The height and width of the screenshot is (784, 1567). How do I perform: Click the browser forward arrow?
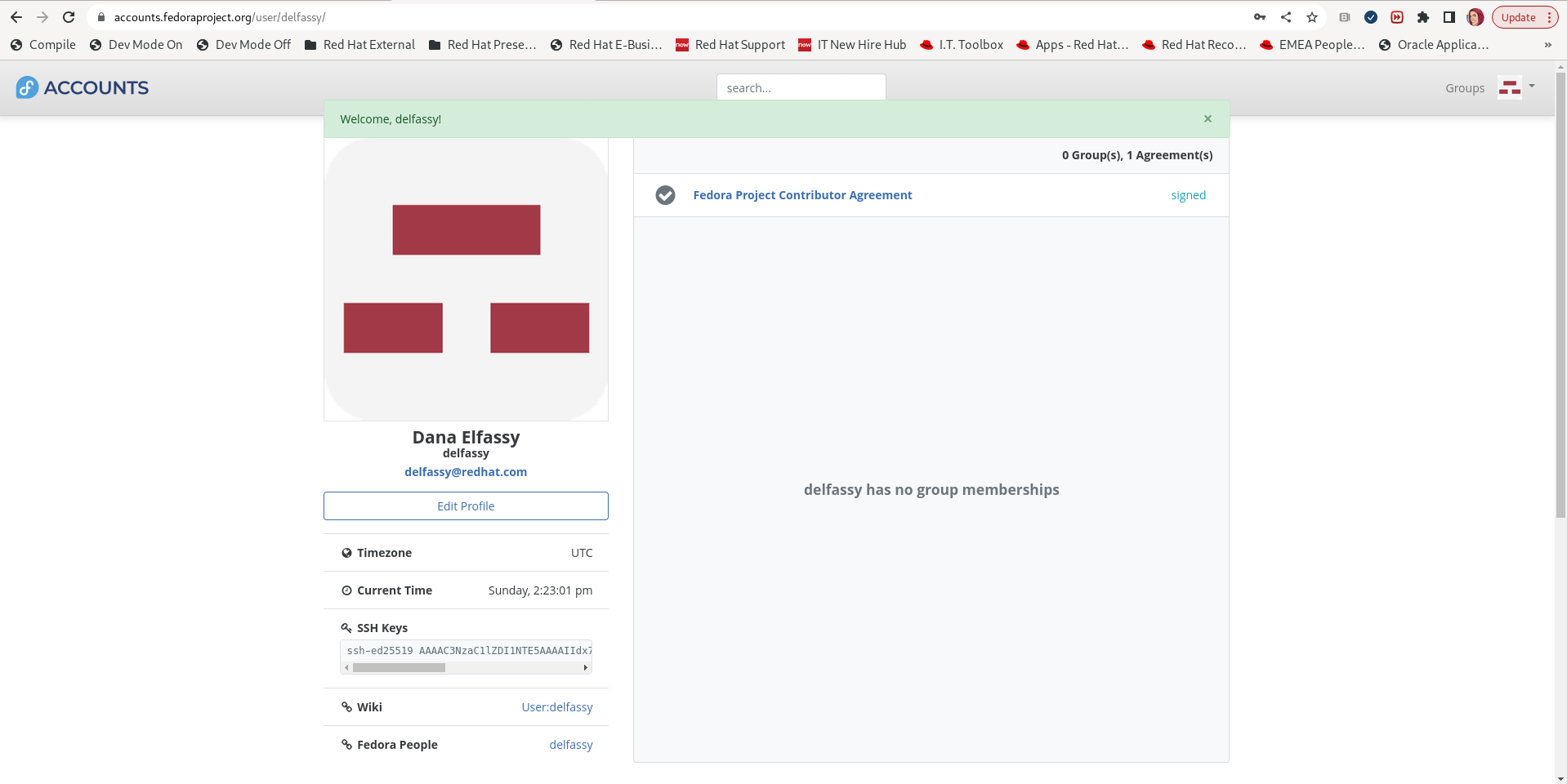[x=42, y=17]
